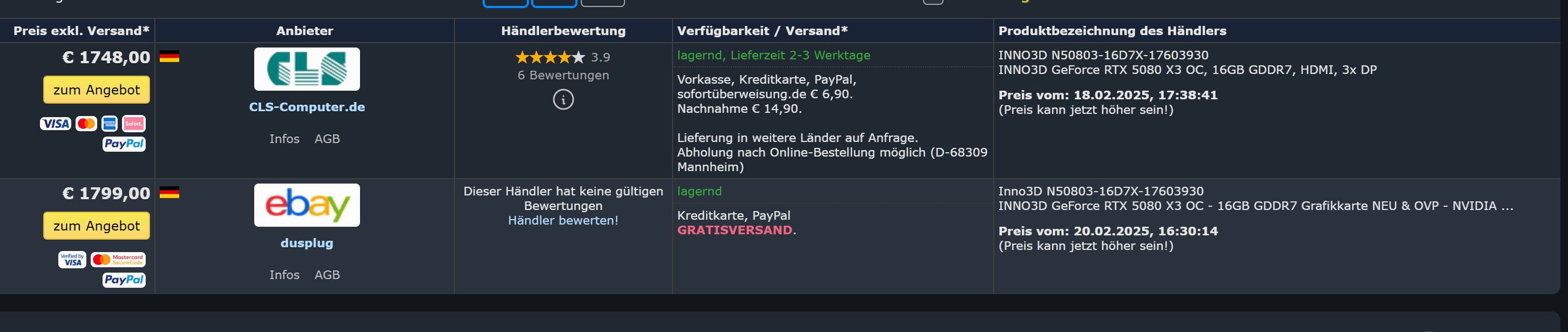Open the circled info icon under 6 Bewertungen
This screenshot has height=332, width=1568.
click(x=563, y=99)
